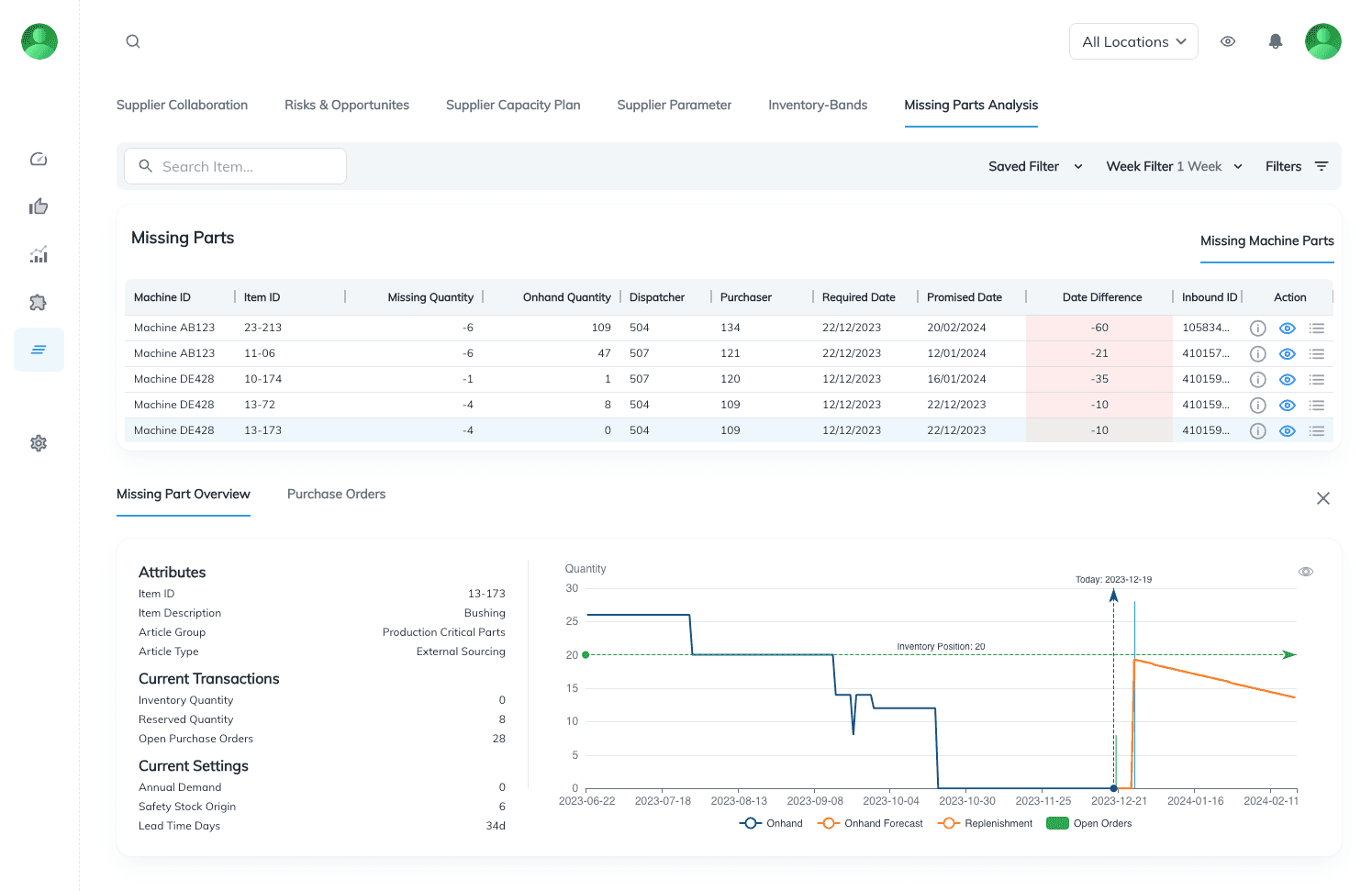
Task: Select the puzzle piece sidebar icon
Action: [x=39, y=303]
